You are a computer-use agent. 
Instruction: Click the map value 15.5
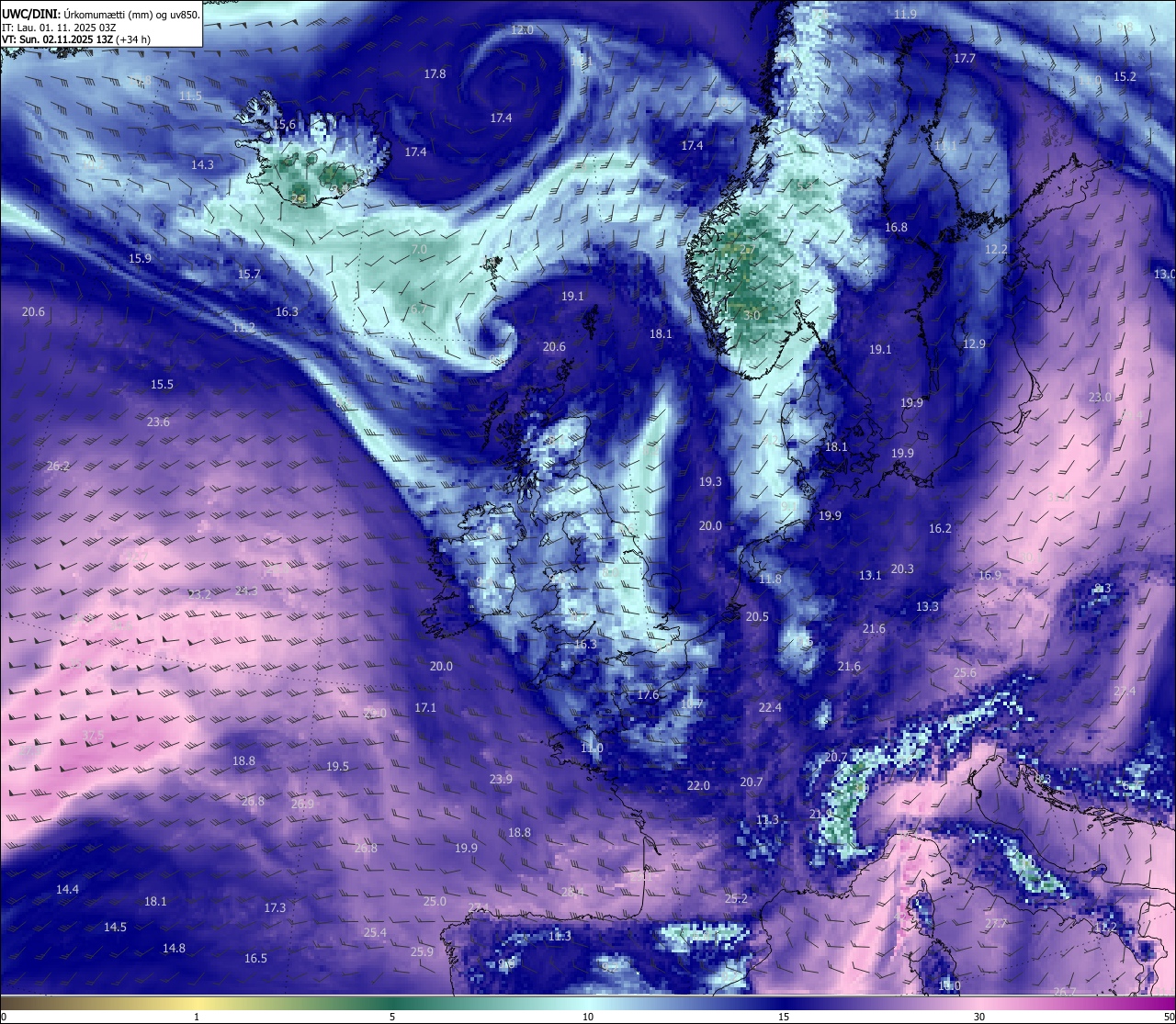162,385
